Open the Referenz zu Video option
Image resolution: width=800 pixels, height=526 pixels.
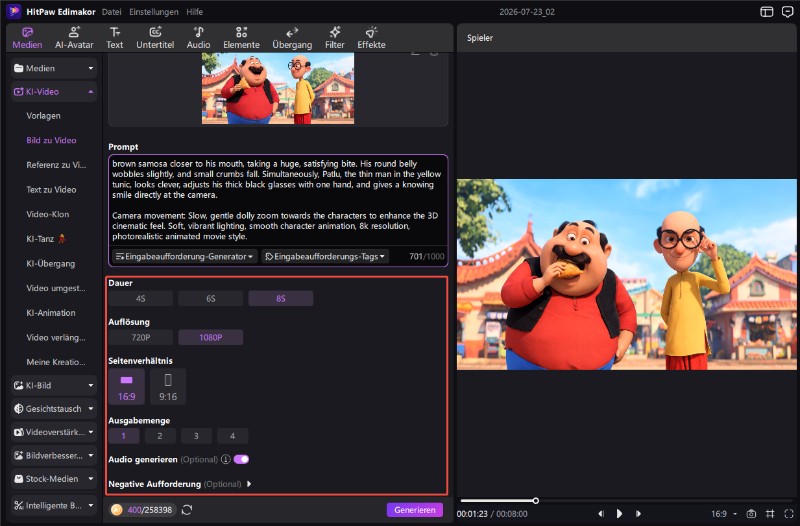pyautogui.click(x=56, y=165)
